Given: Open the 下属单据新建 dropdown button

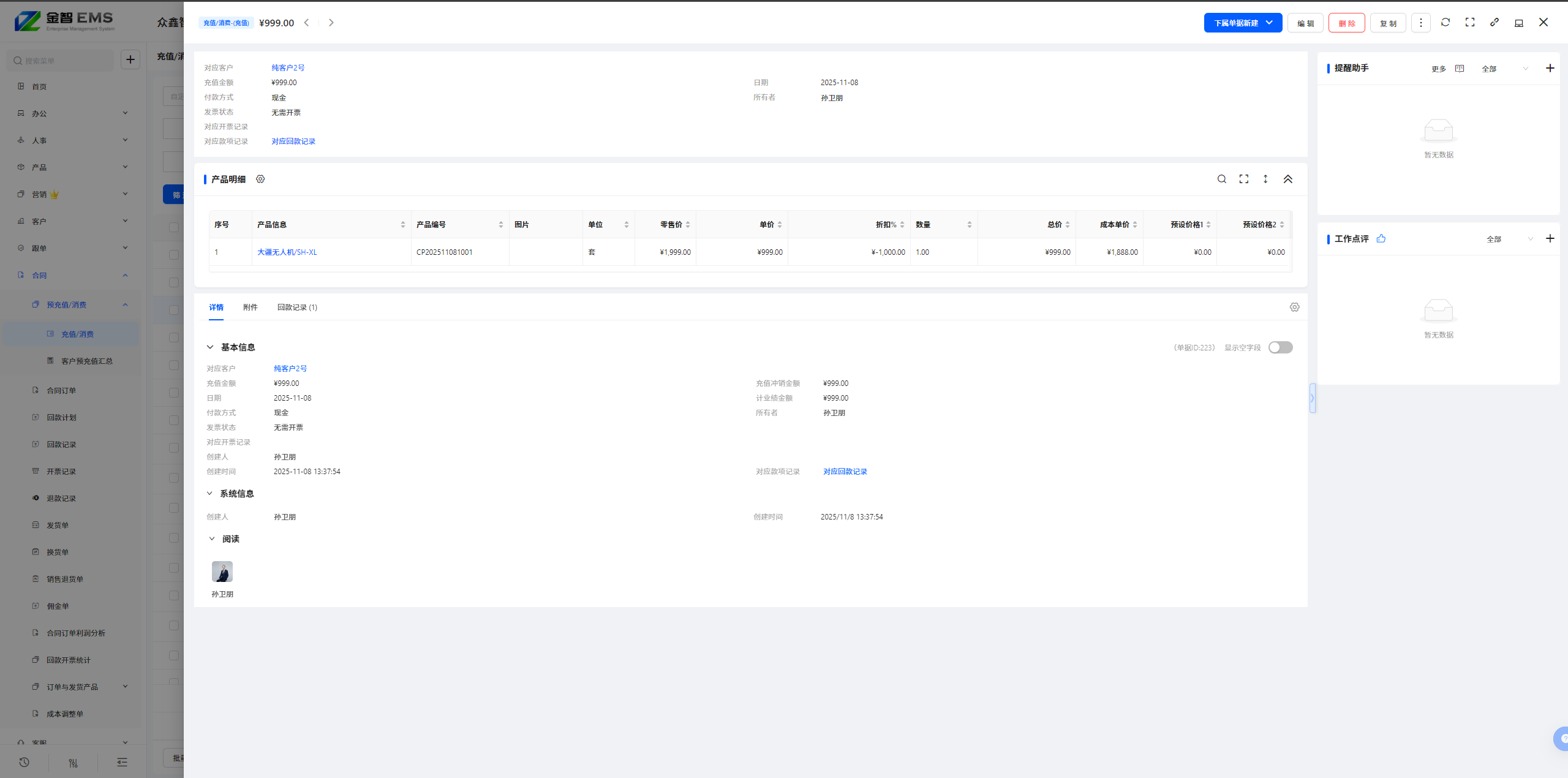Looking at the screenshot, I should (x=1242, y=23).
